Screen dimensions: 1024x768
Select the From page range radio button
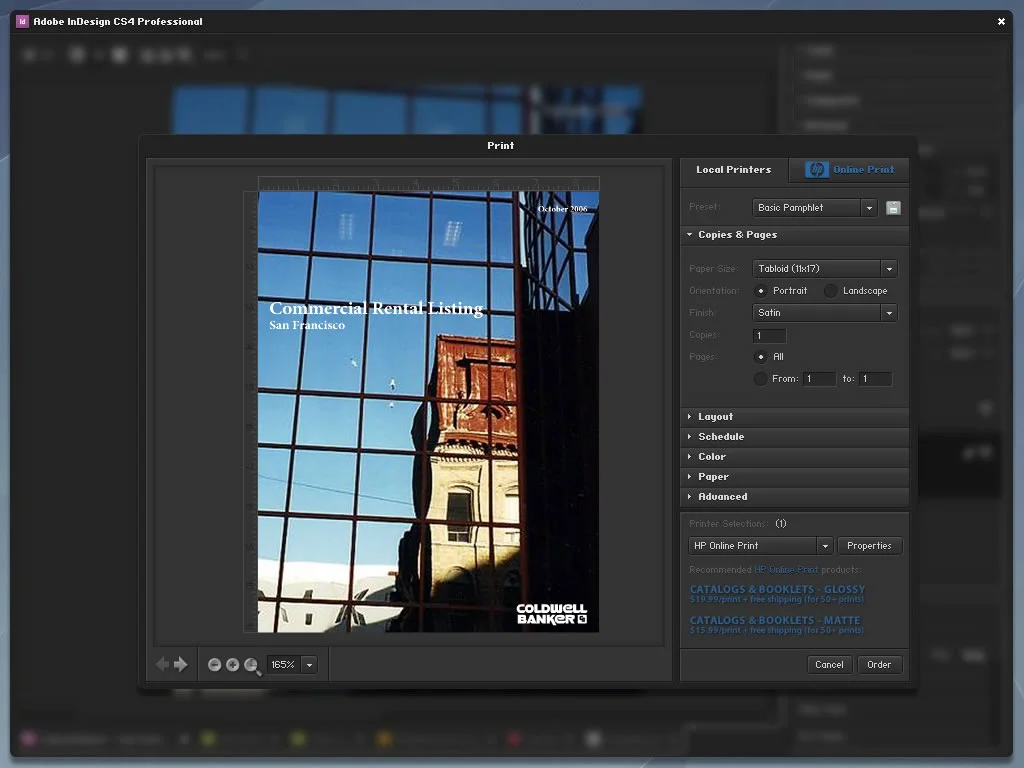pyautogui.click(x=761, y=379)
